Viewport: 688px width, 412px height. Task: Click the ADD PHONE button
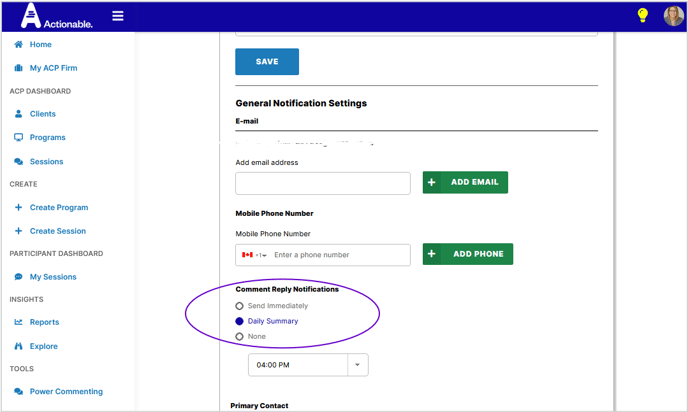click(467, 254)
